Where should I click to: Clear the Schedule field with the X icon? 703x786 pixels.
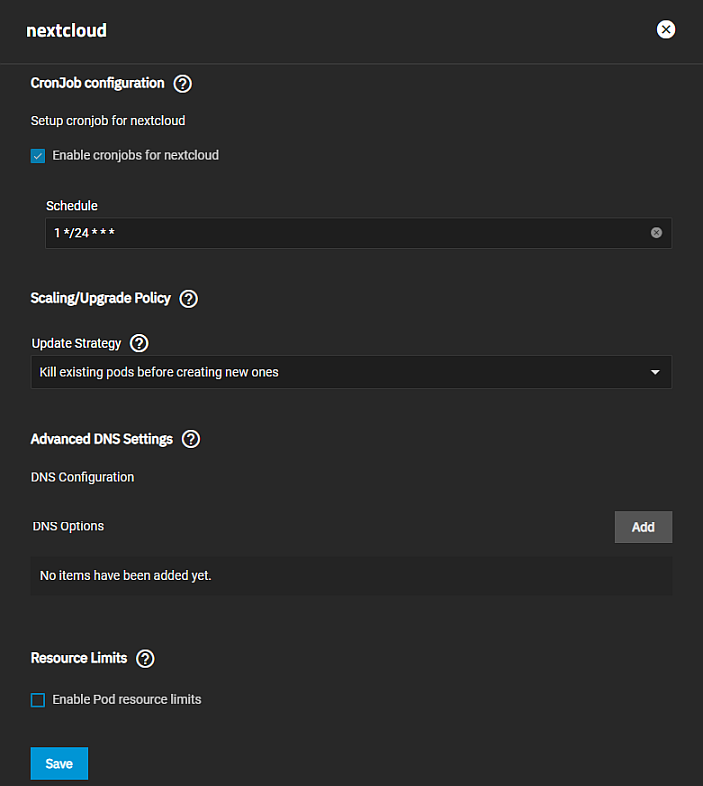click(656, 233)
